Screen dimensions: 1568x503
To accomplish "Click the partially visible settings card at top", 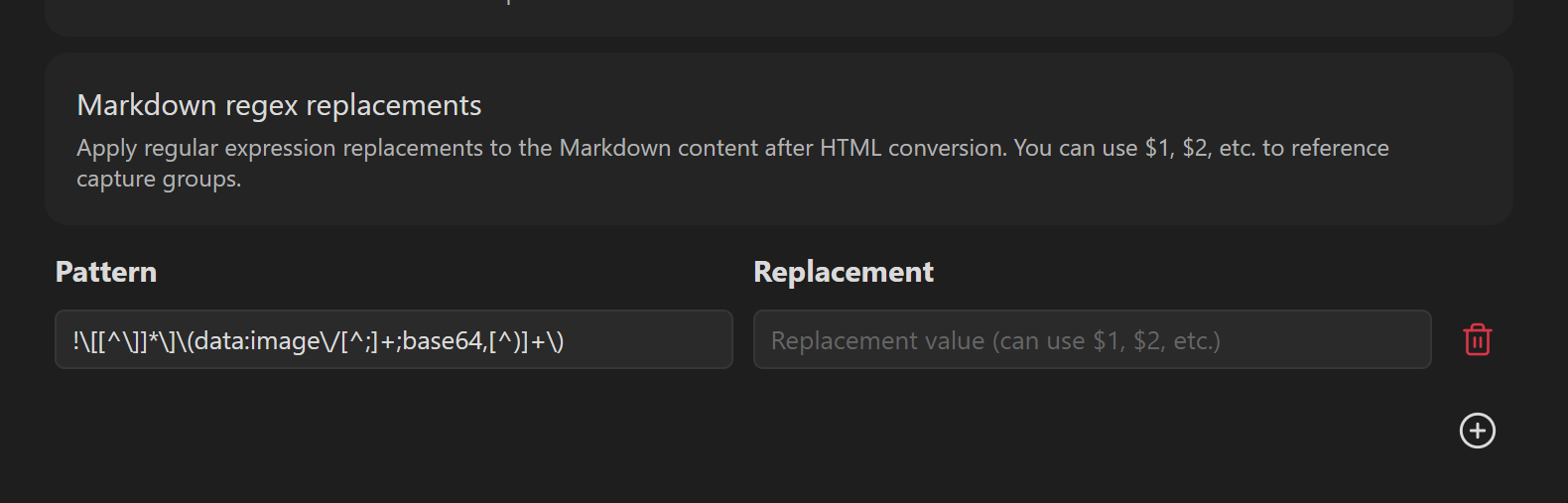I will pyautogui.click(x=779, y=17).
